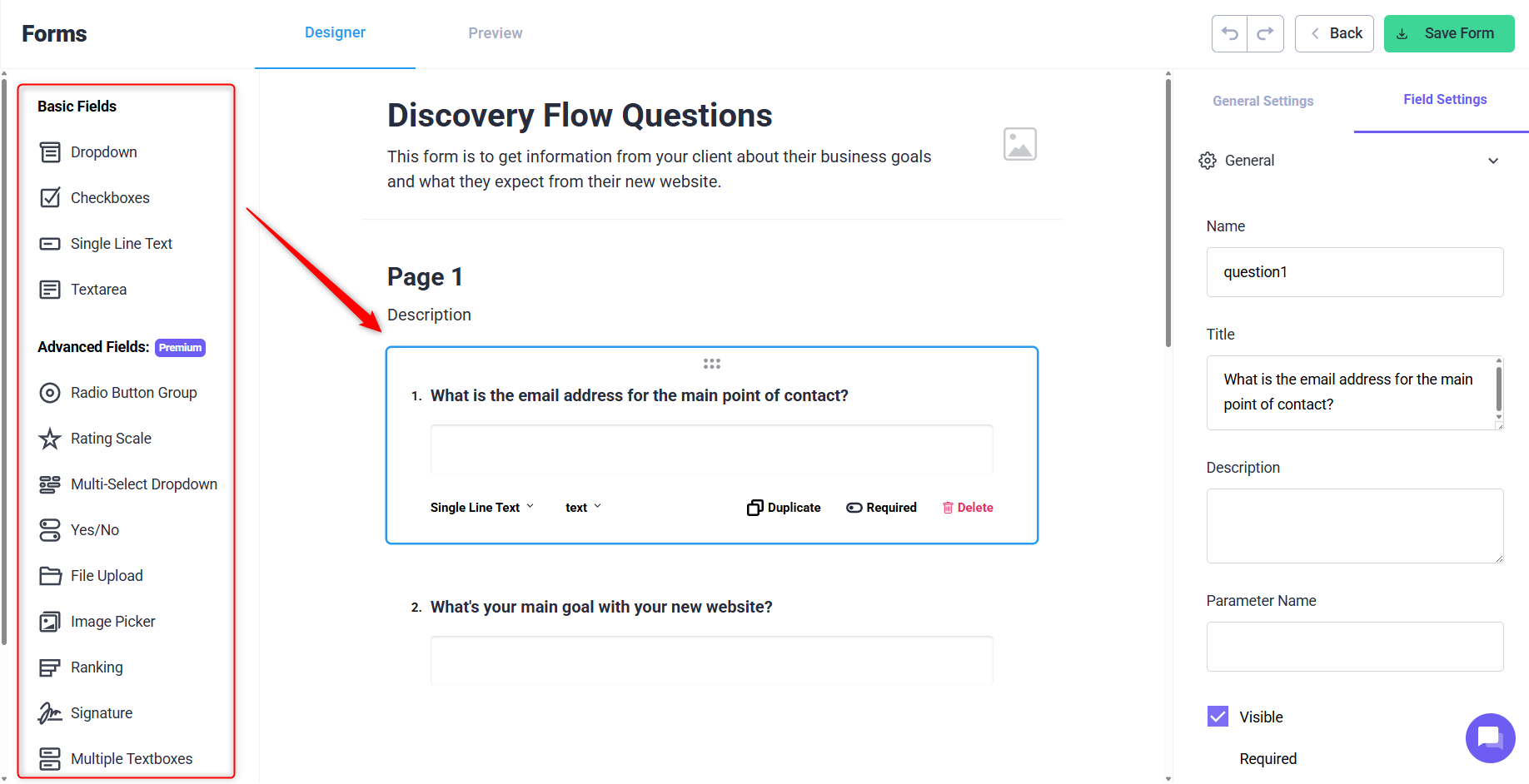Click the Back button
The height and width of the screenshot is (784, 1529).
1334,33
